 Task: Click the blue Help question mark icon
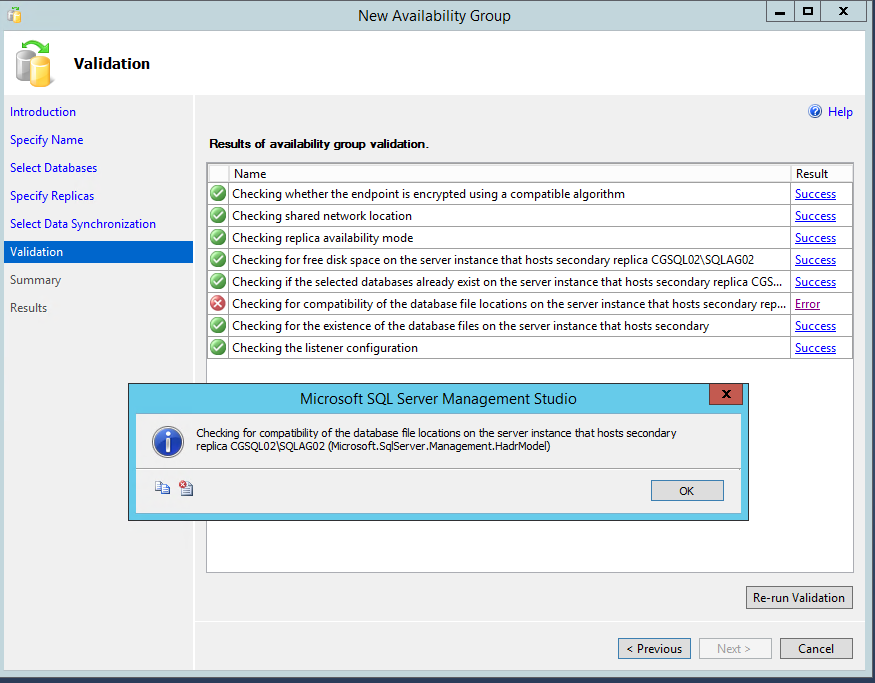tap(813, 112)
